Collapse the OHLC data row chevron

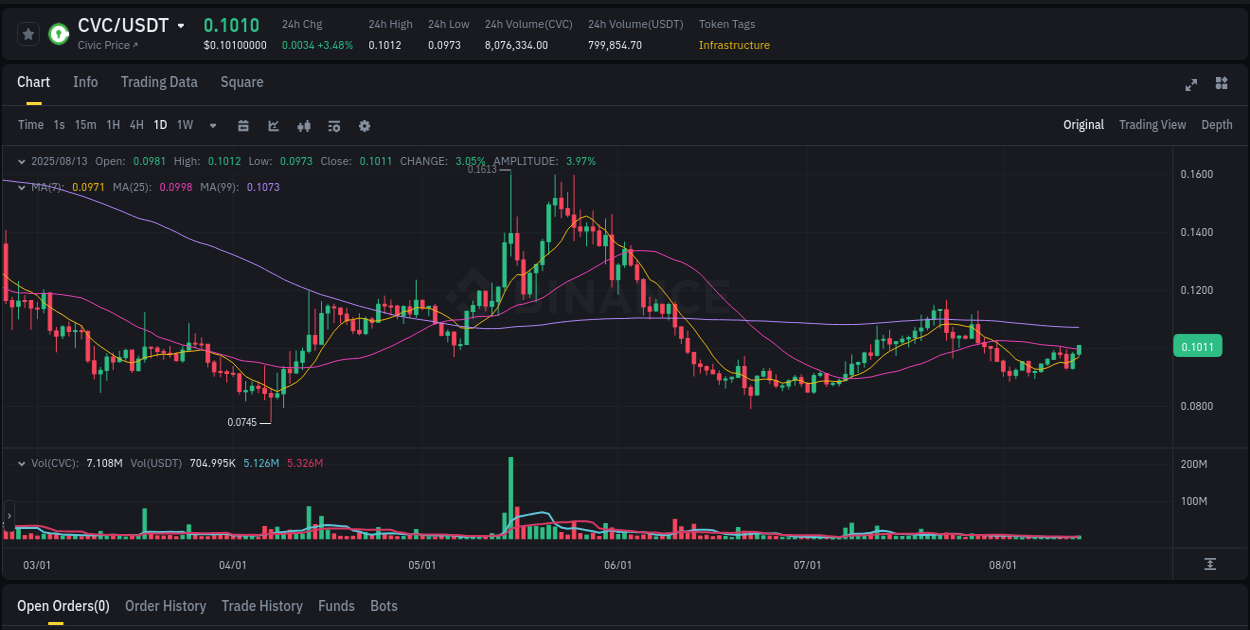(22, 160)
